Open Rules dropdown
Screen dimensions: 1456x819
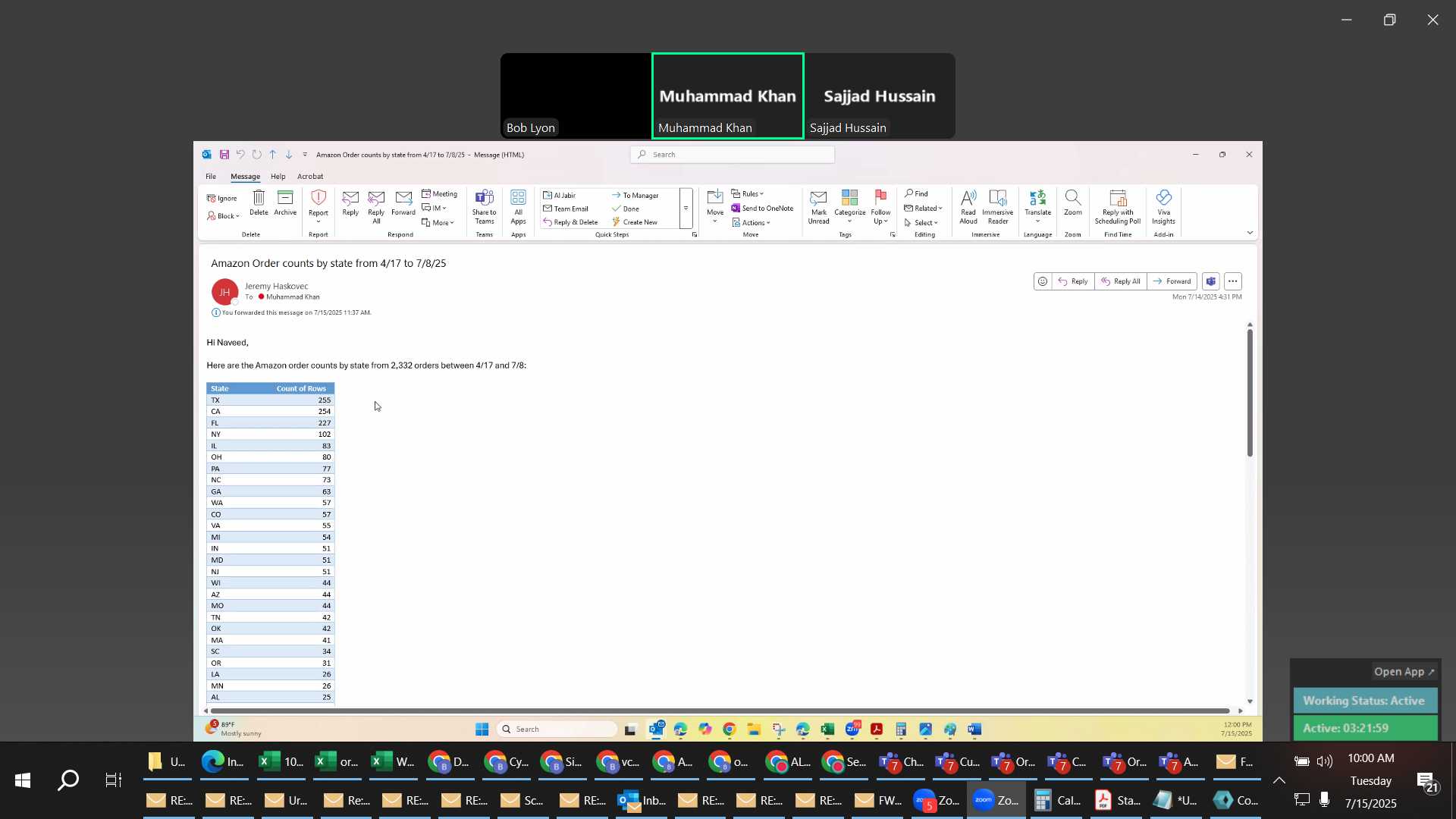tap(748, 194)
